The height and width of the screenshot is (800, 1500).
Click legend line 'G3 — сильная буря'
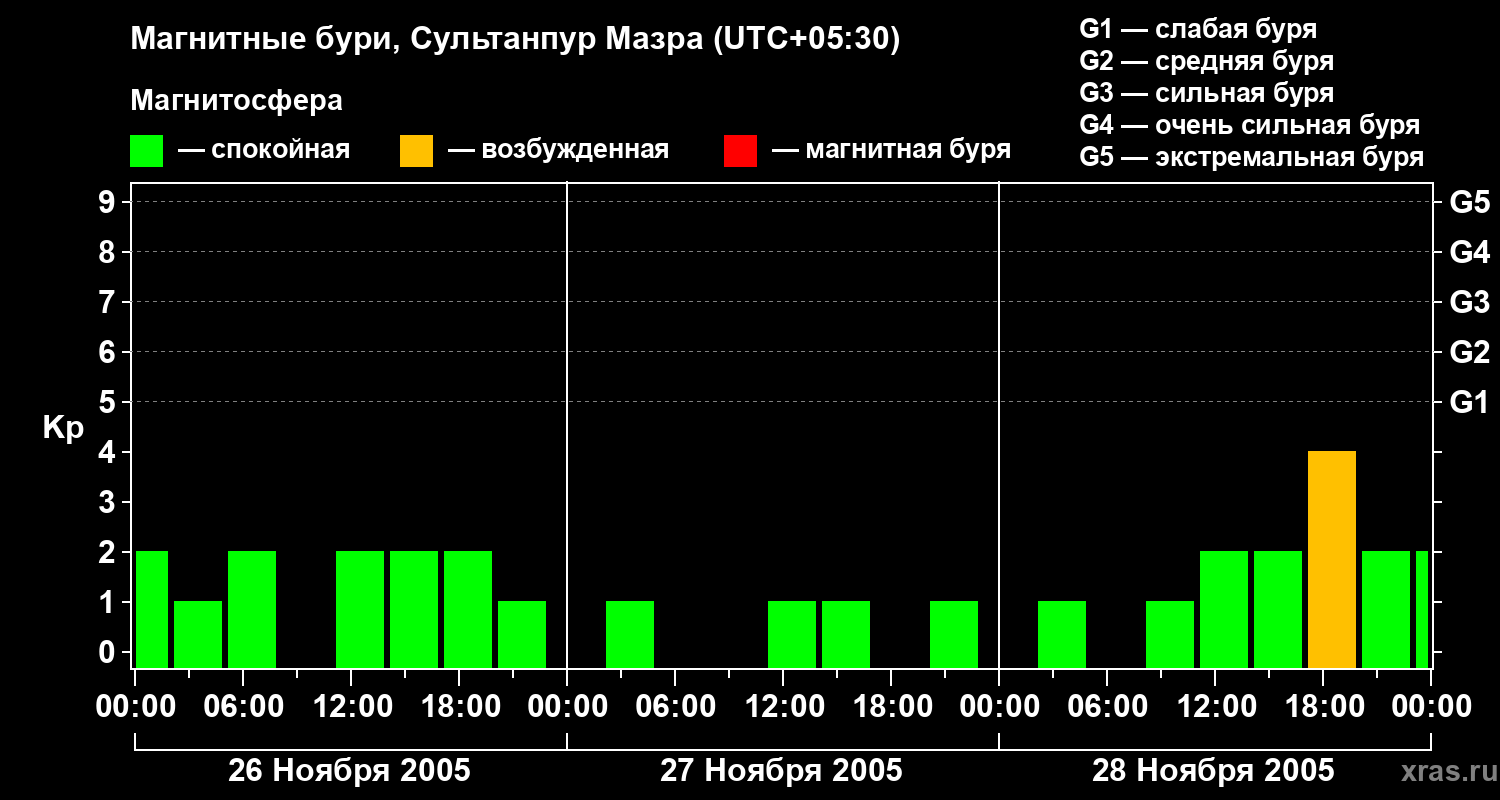point(1207,93)
